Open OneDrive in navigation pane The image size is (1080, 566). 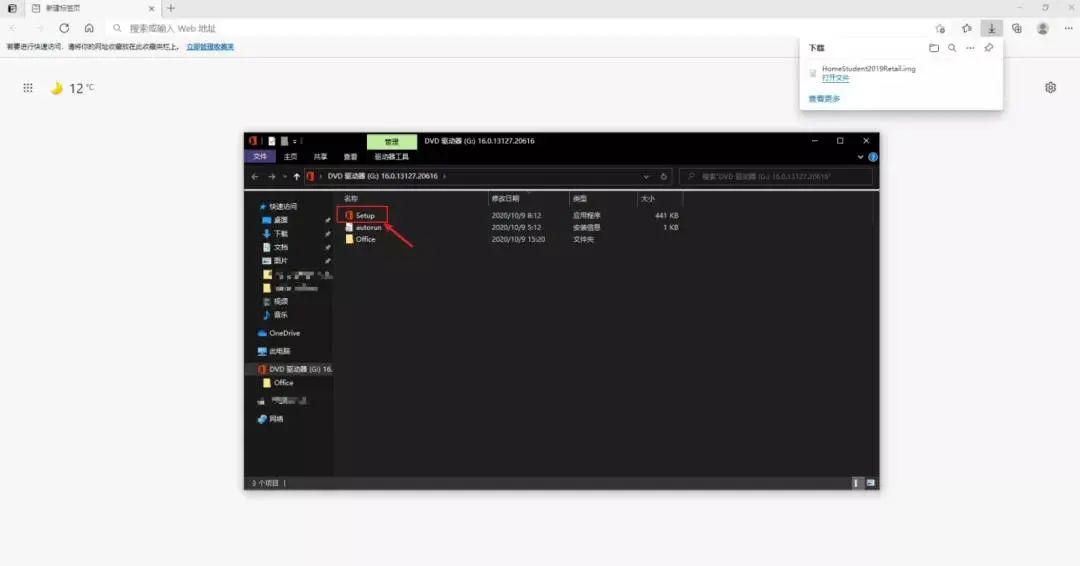[279, 333]
